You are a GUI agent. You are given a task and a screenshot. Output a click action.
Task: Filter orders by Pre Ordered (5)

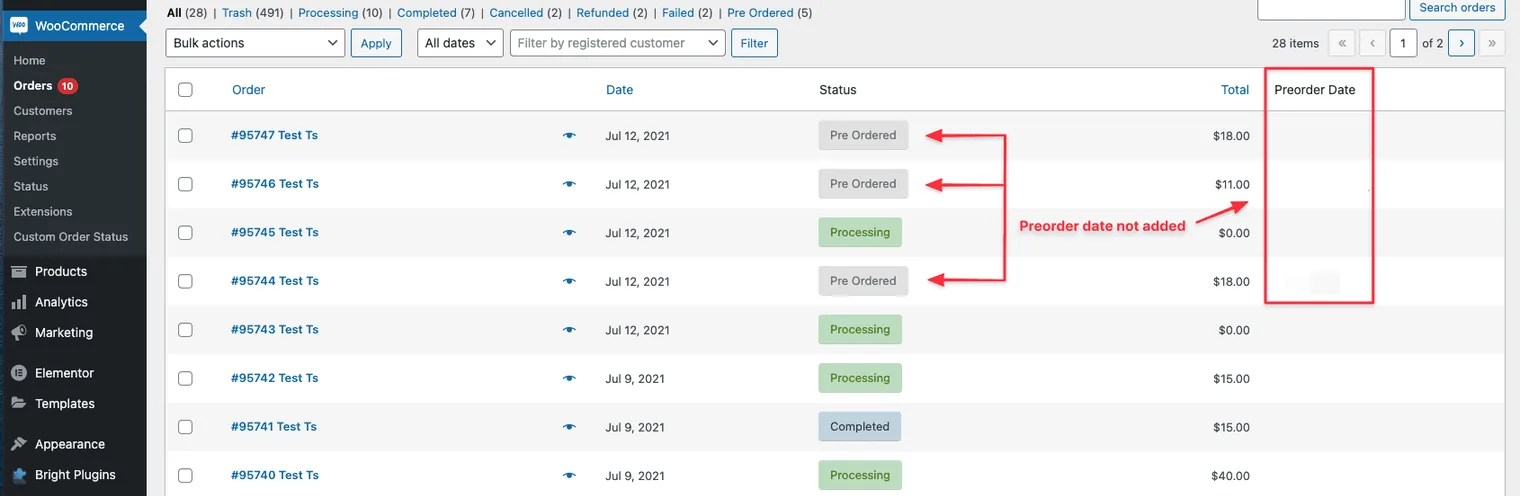(x=770, y=13)
